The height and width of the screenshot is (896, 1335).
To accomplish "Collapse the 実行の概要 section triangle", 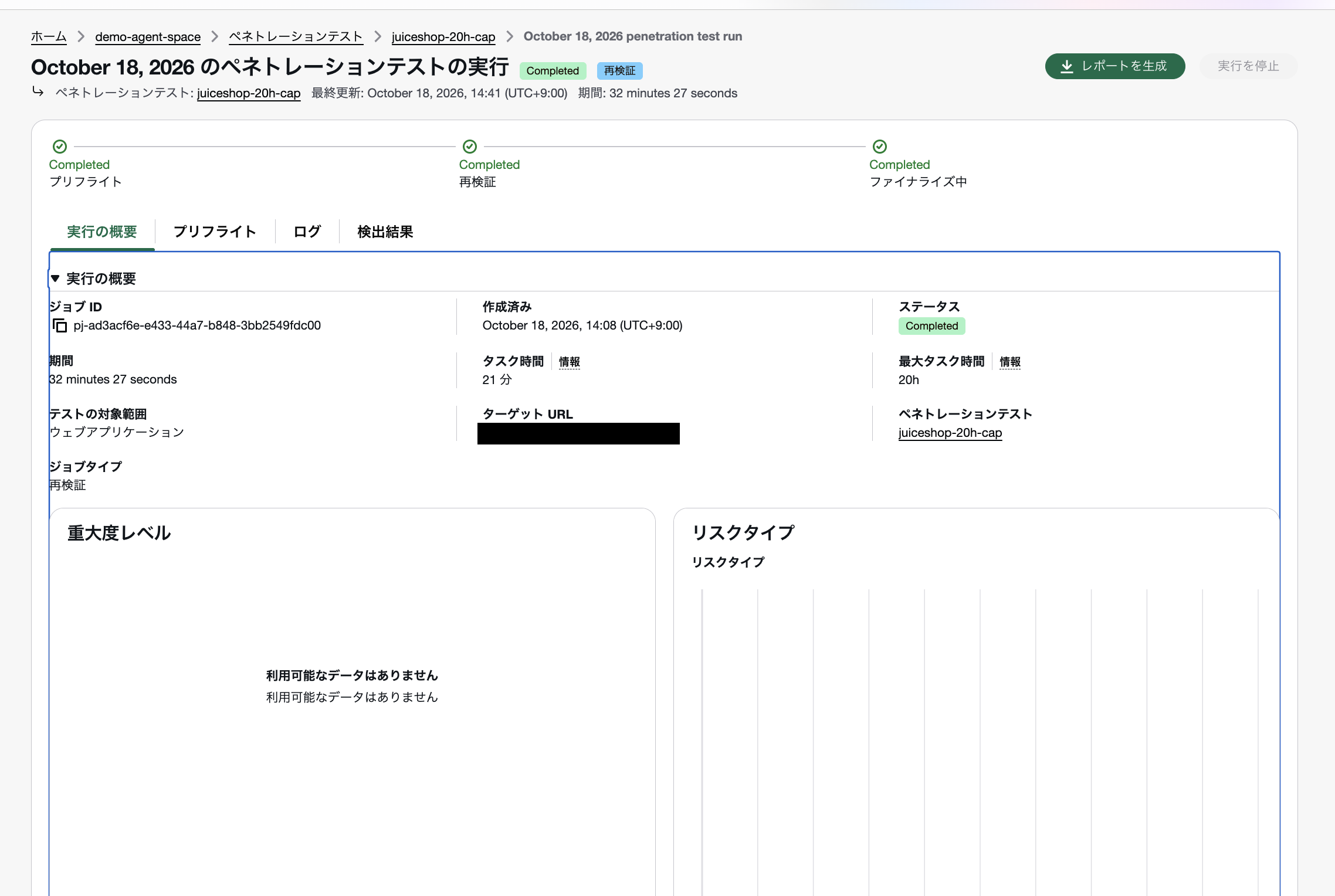I will 55,279.
